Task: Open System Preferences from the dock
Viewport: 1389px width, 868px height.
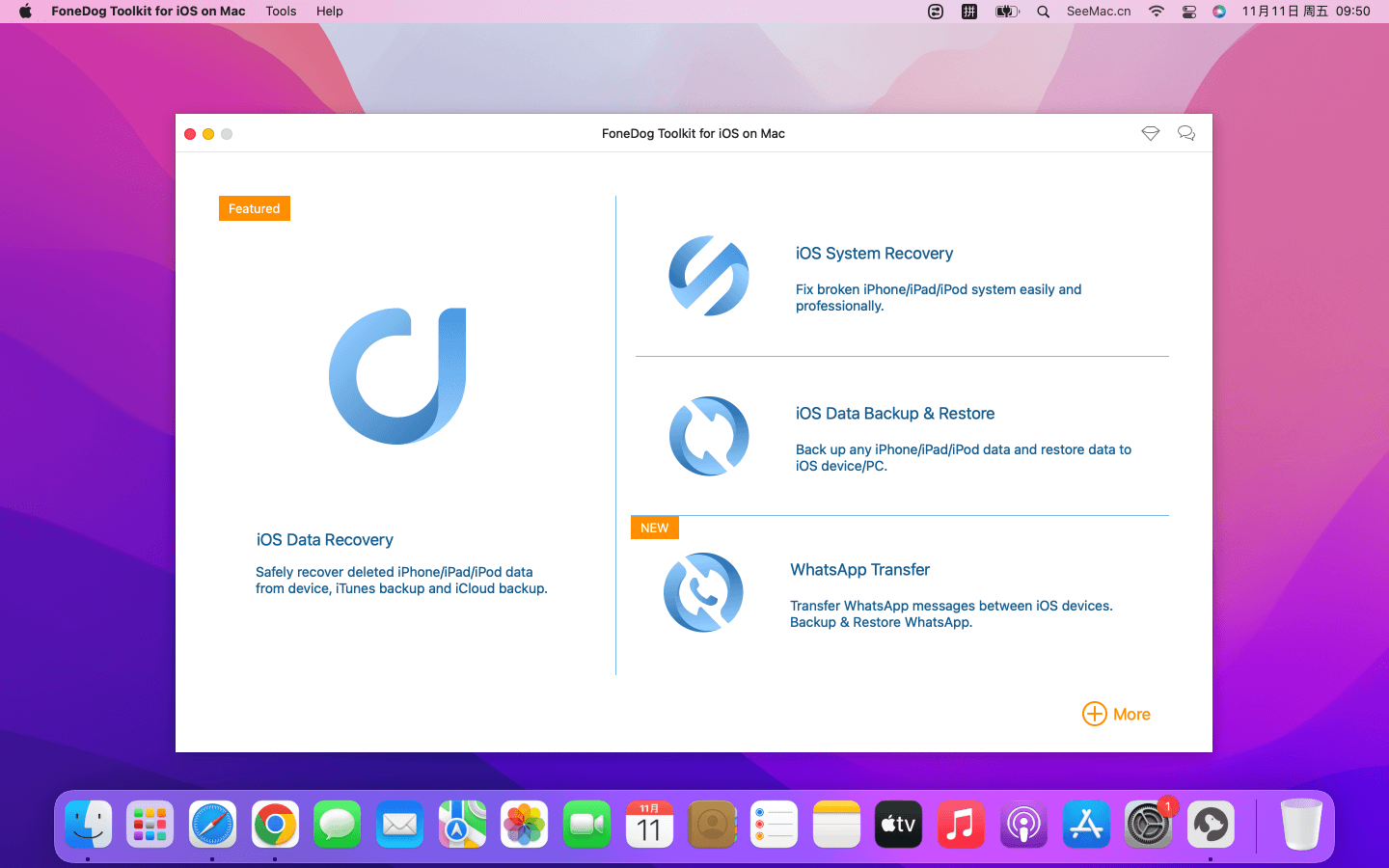Action: [1148, 826]
